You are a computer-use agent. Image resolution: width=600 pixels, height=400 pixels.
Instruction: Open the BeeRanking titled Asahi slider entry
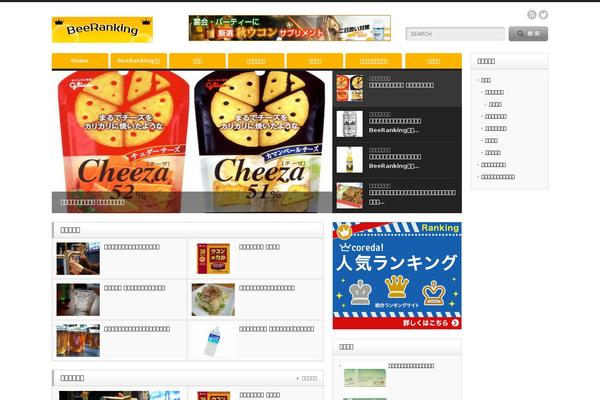(x=395, y=126)
